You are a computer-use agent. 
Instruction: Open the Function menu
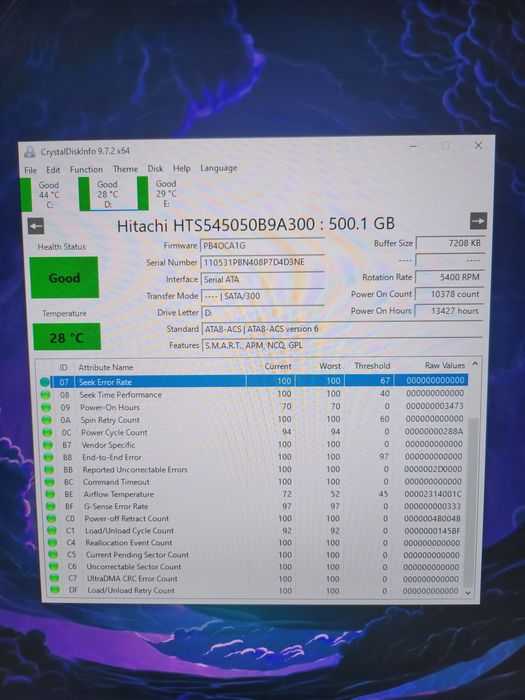coord(86,169)
